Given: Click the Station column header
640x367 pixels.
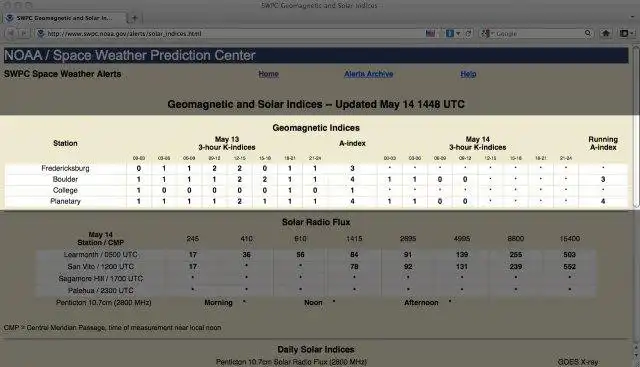Looking at the screenshot, I should 65,143.
